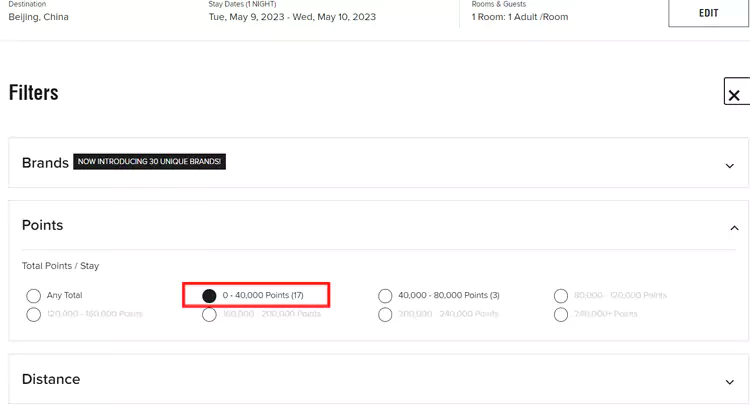Pick the 120,000 - 160,000 Points option
The image size is (750, 410).
[x=34, y=314]
